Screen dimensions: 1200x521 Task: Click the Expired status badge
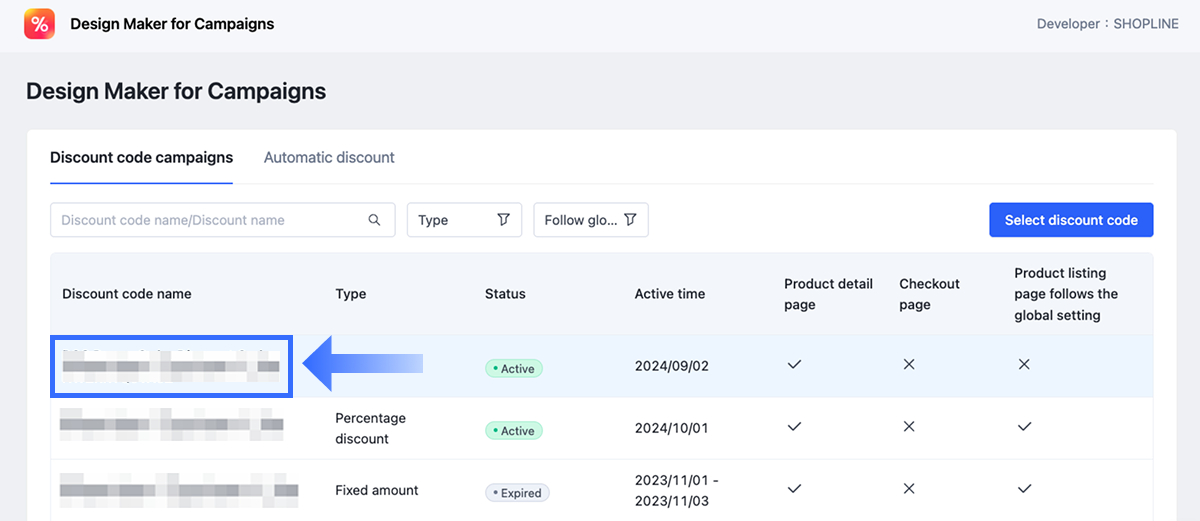point(517,493)
